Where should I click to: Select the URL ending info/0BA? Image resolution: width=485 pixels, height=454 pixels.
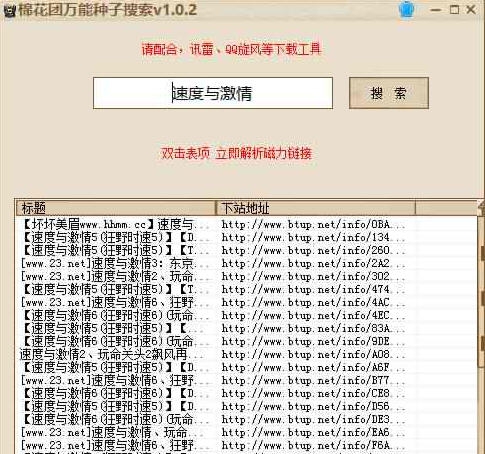pyautogui.click(x=313, y=224)
